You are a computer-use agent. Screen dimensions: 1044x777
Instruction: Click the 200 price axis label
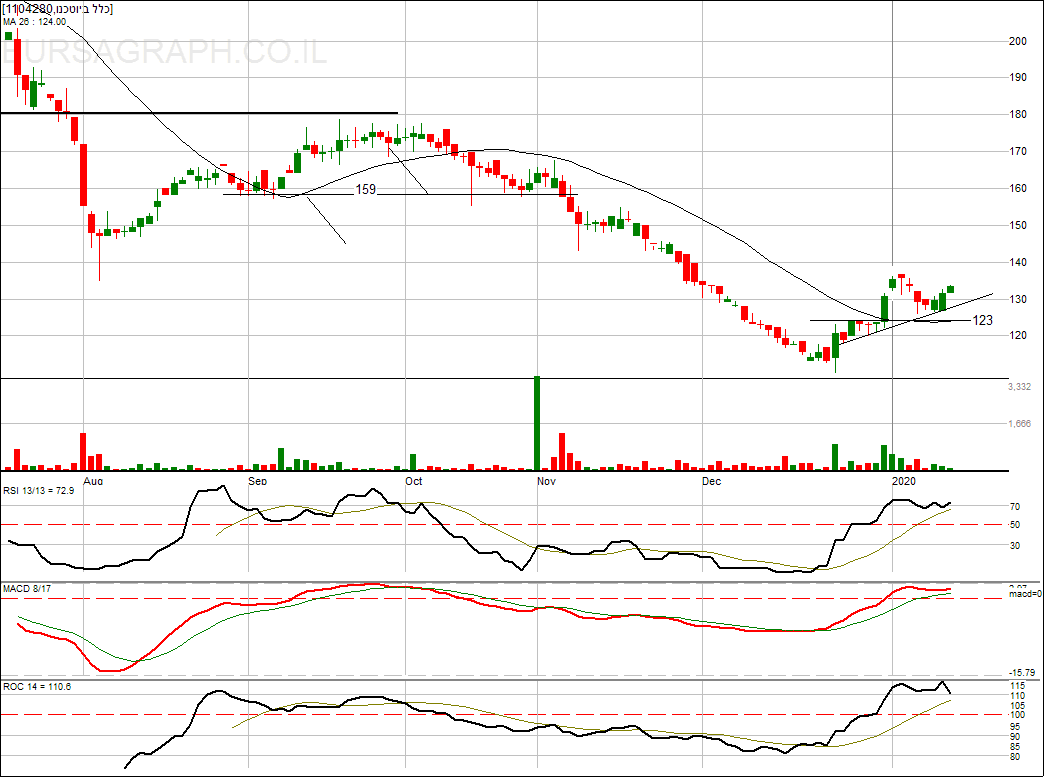[1018, 41]
